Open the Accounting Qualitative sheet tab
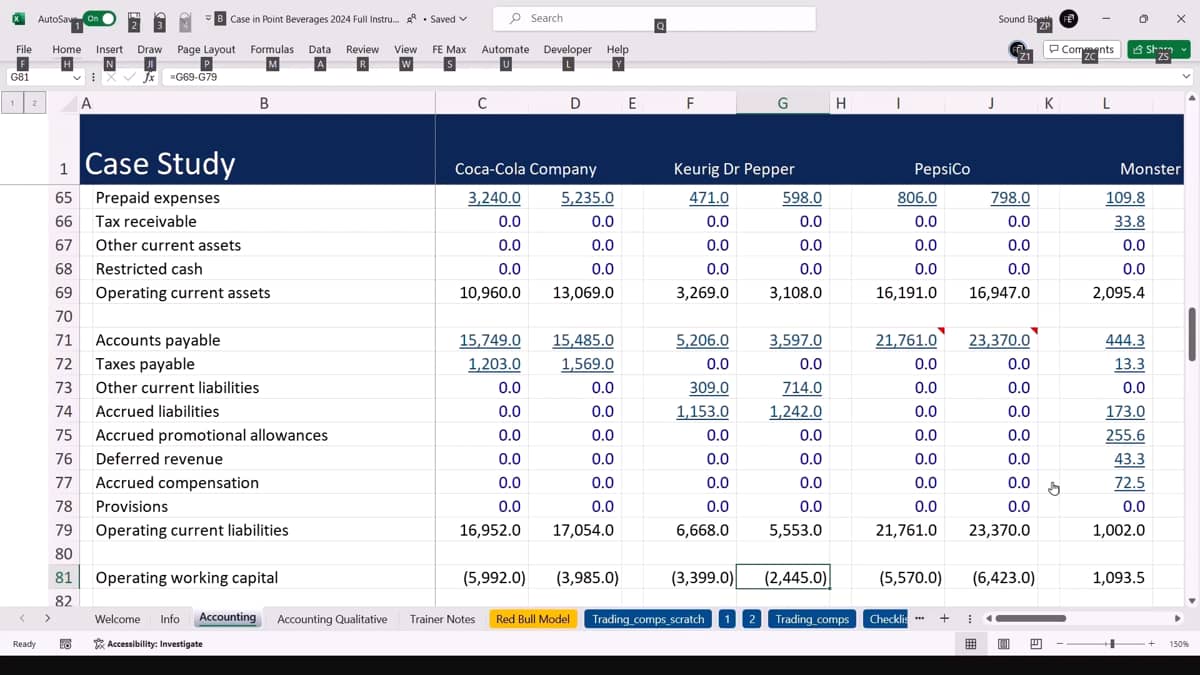This screenshot has width=1200, height=675. click(x=332, y=619)
